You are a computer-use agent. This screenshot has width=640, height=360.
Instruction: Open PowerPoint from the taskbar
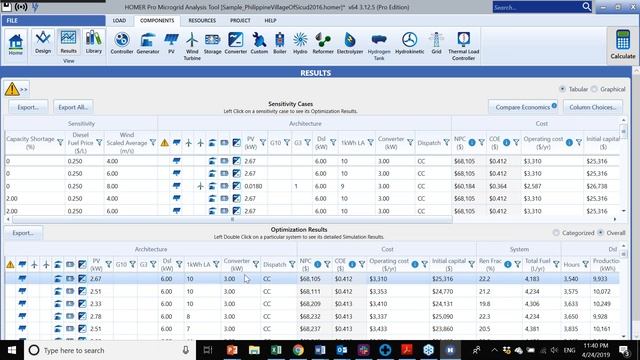point(232,350)
